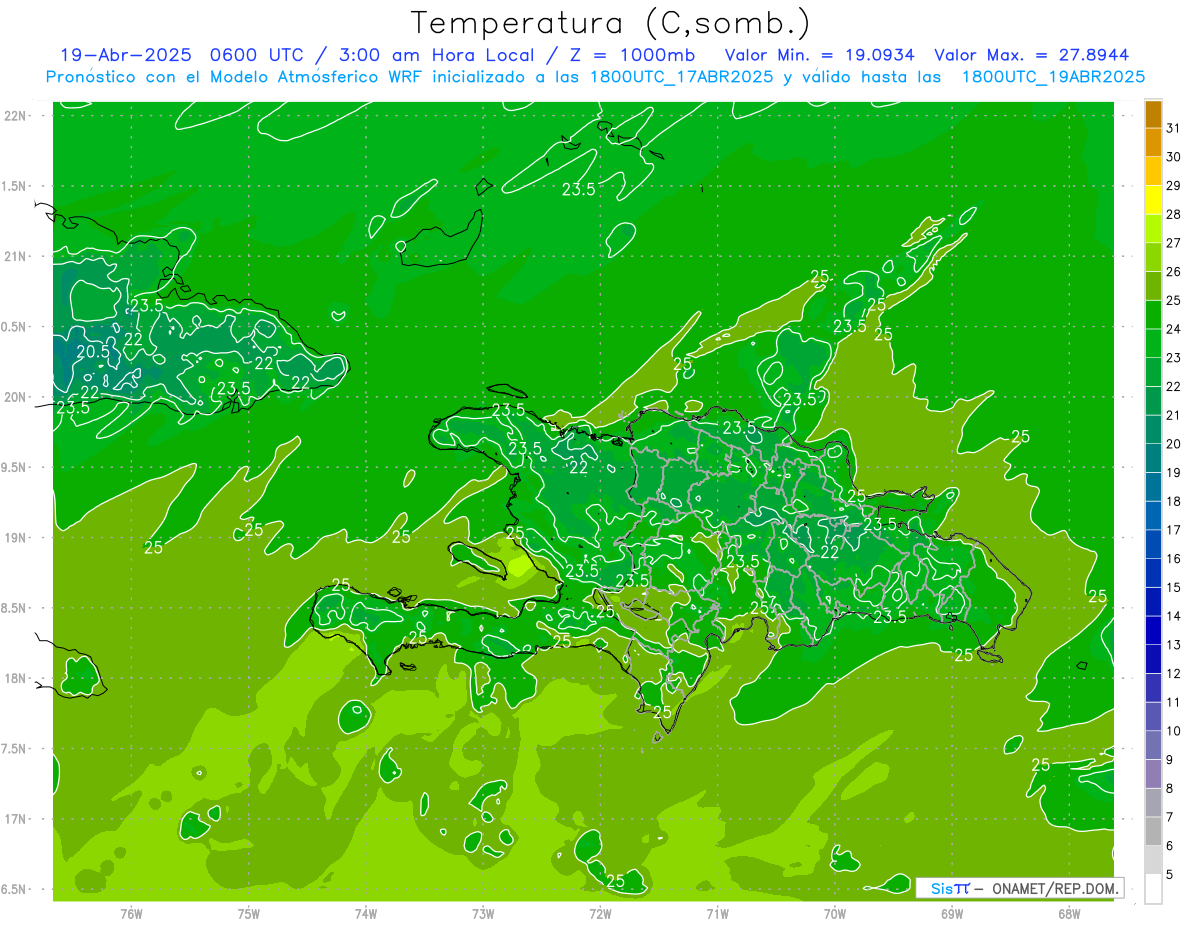Click the '72W' longitude axis label
1200x927 pixels.
(600, 913)
